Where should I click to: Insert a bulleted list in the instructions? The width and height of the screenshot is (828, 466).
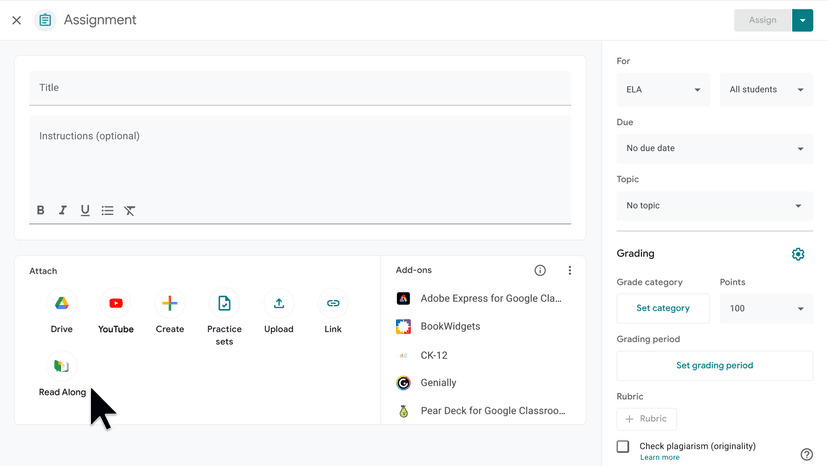pyautogui.click(x=107, y=210)
